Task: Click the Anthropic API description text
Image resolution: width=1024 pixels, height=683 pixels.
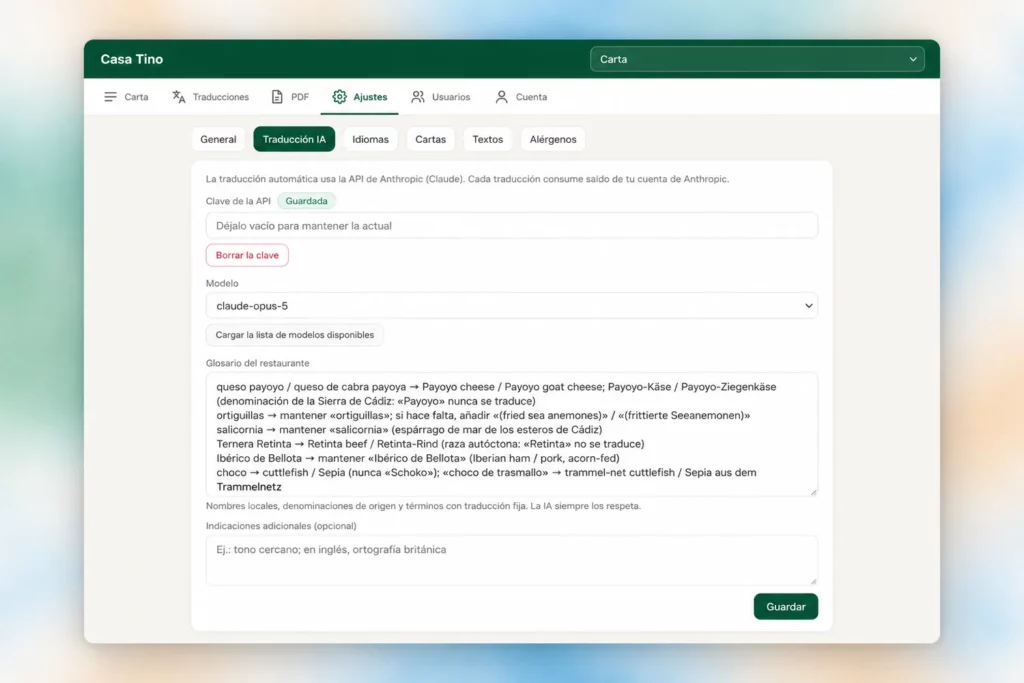Action: [467, 179]
